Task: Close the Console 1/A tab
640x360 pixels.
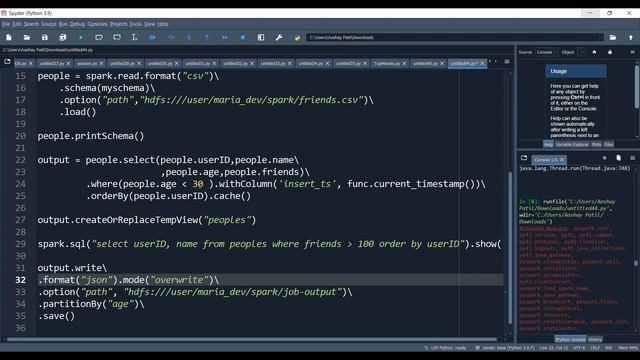Action: point(562,160)
